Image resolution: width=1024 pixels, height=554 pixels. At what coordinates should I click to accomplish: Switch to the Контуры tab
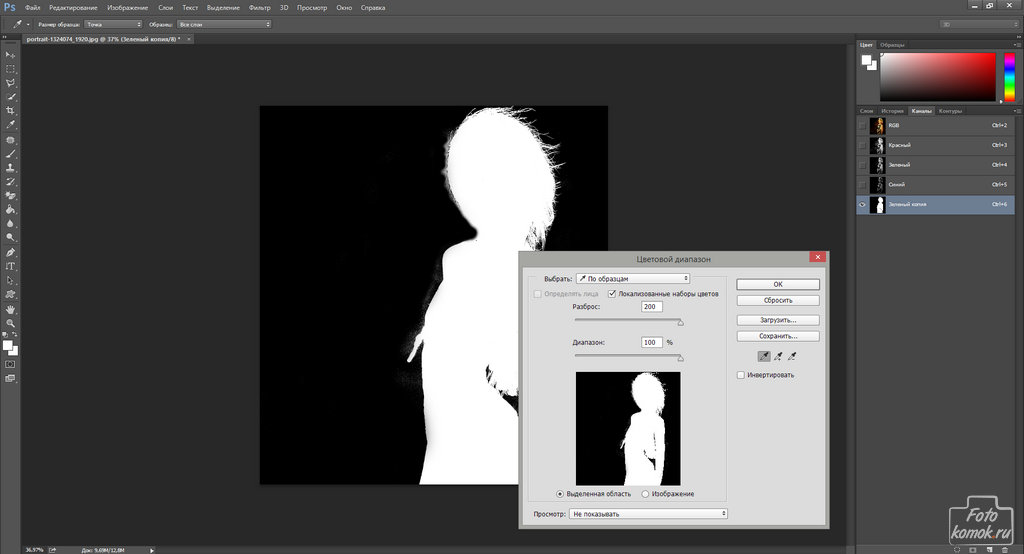pos(950,111)
